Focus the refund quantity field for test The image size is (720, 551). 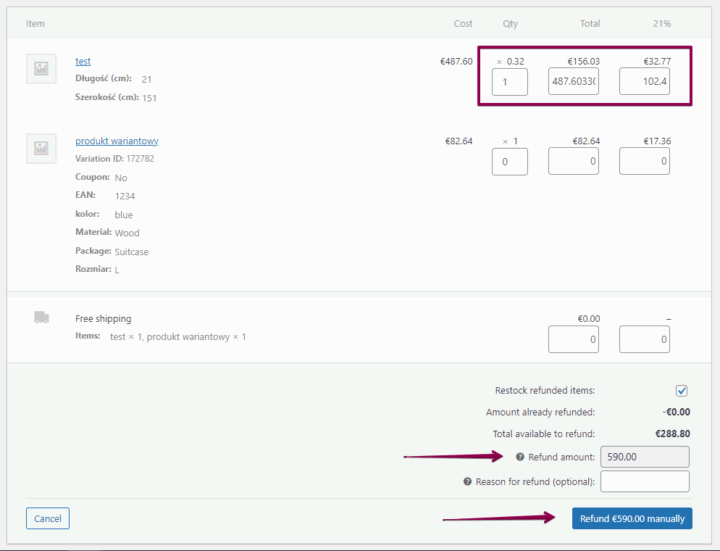(509, 81)
